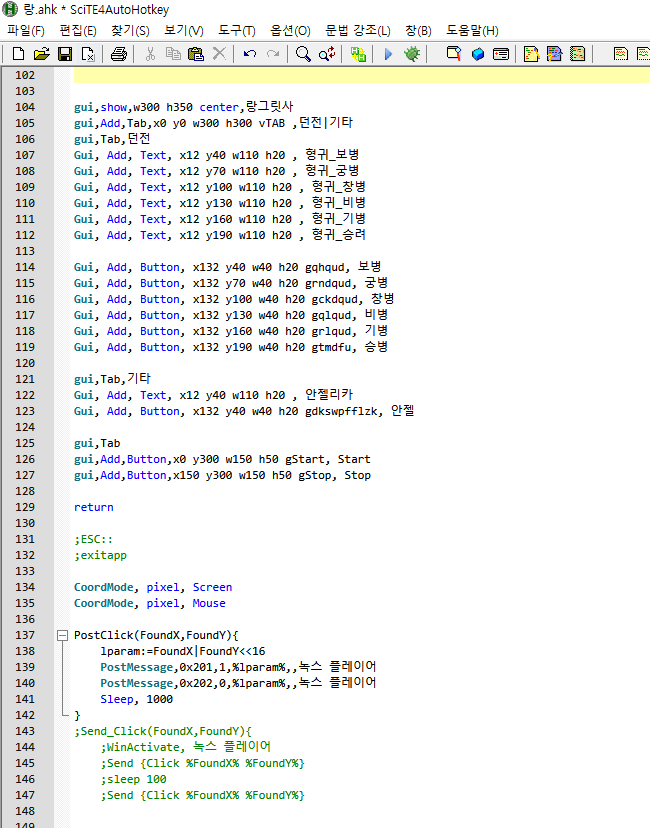Click "랑그릿사" window title on line 104
The width and height of the screenshot is (650, 828).
269,107
